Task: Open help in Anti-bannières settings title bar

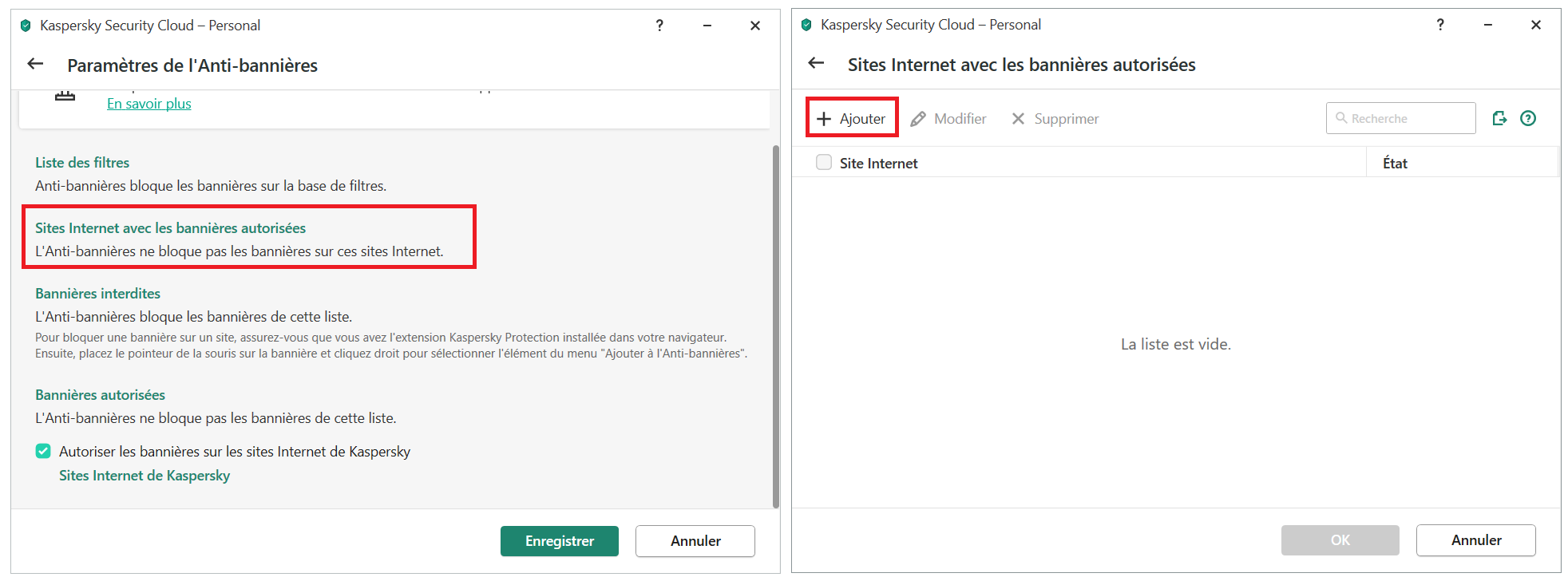Action: (x=659, y=26)
